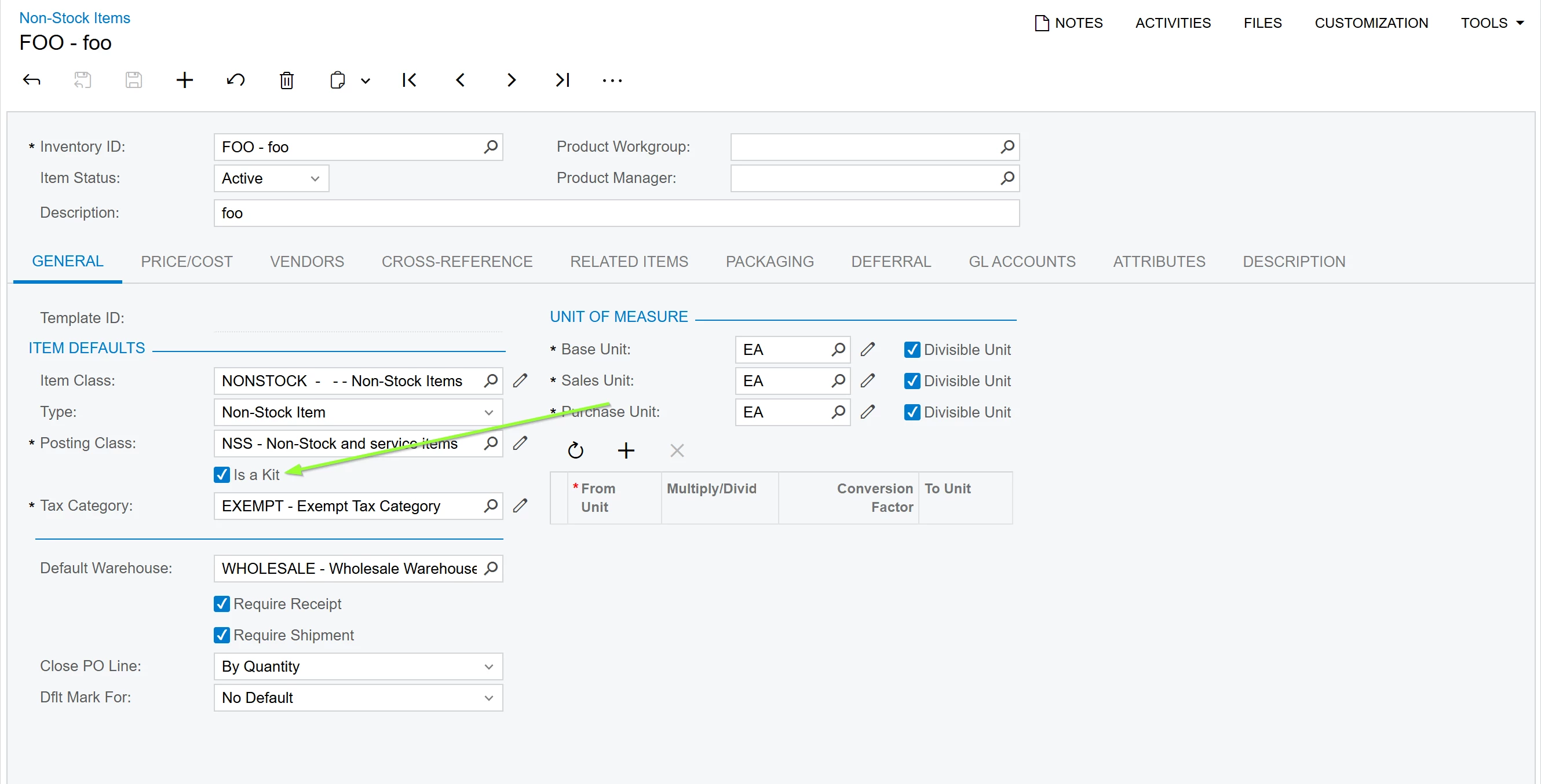Open the GL ACCOUNTS tab

pos(1022,262)
